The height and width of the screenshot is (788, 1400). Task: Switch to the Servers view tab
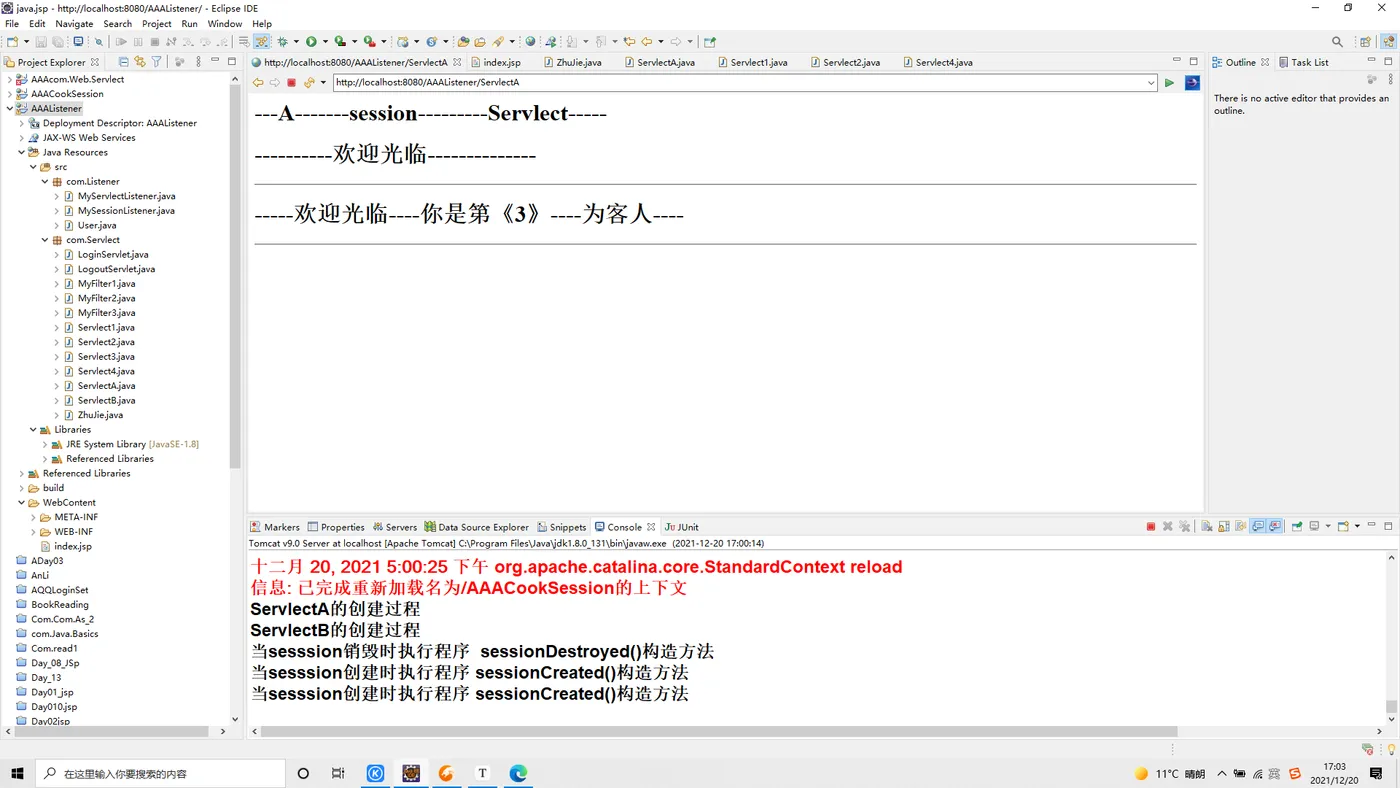pyautogui.click(x=395, y=527)
